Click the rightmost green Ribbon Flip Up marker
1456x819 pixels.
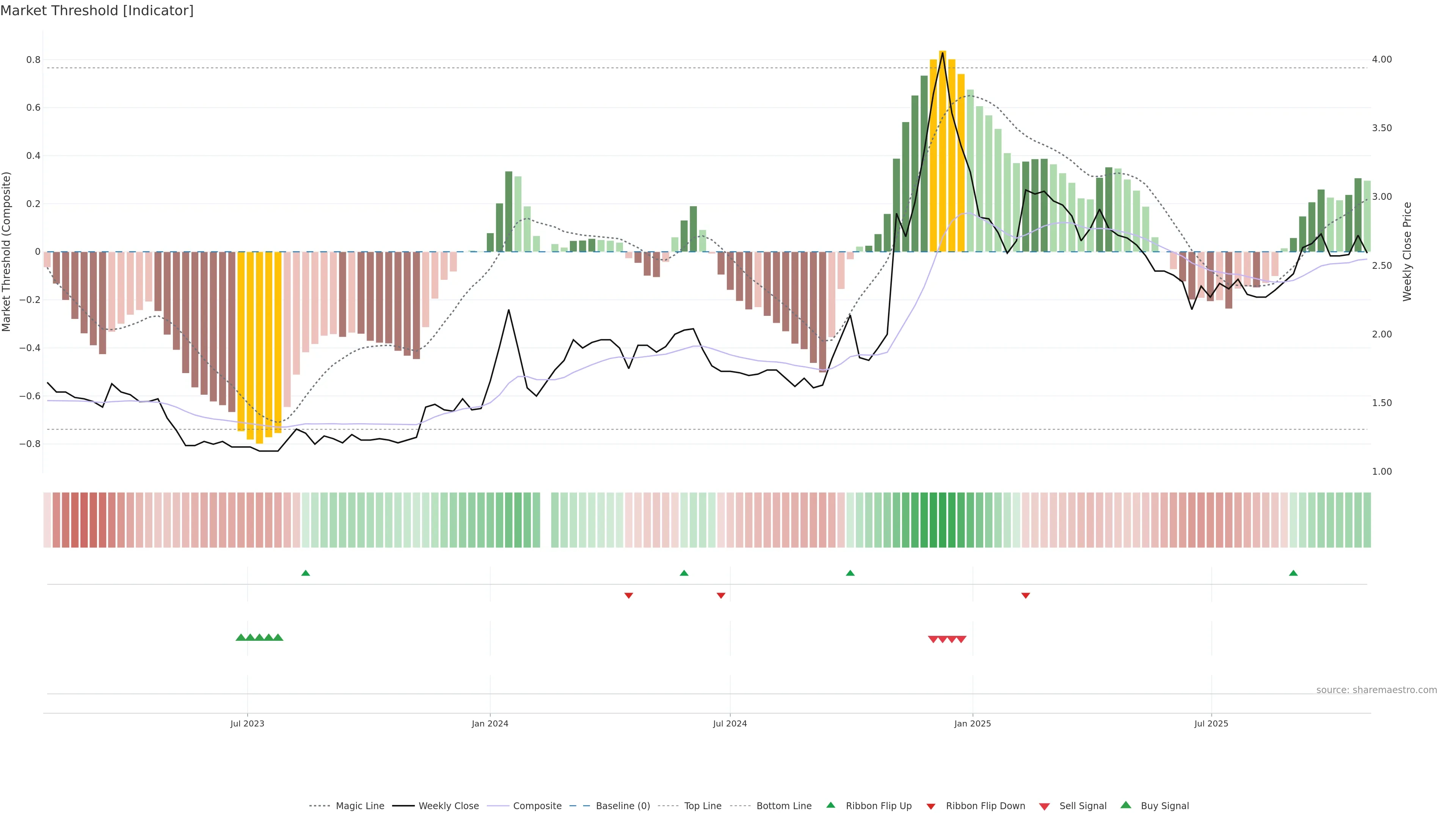tap(1293, 573)
